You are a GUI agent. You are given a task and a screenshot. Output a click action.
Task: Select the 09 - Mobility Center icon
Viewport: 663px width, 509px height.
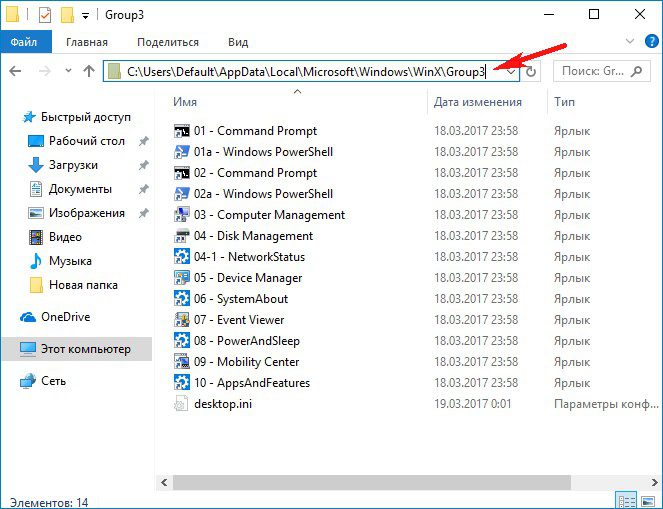pos(182,362)
